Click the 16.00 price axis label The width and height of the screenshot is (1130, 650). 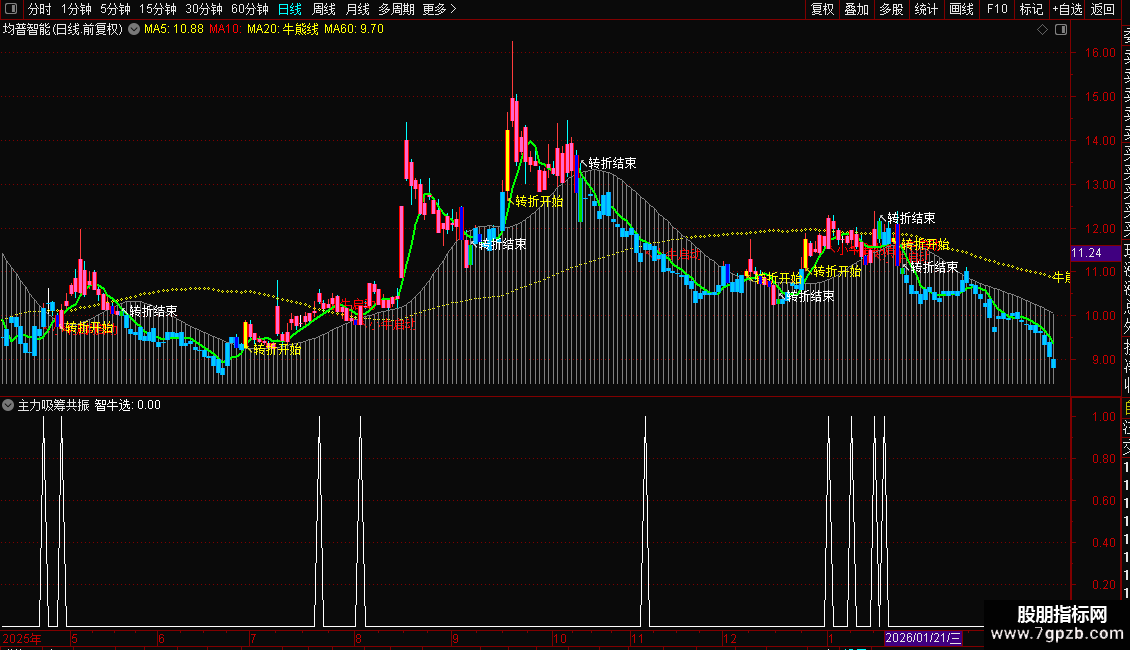point(1100,53)
